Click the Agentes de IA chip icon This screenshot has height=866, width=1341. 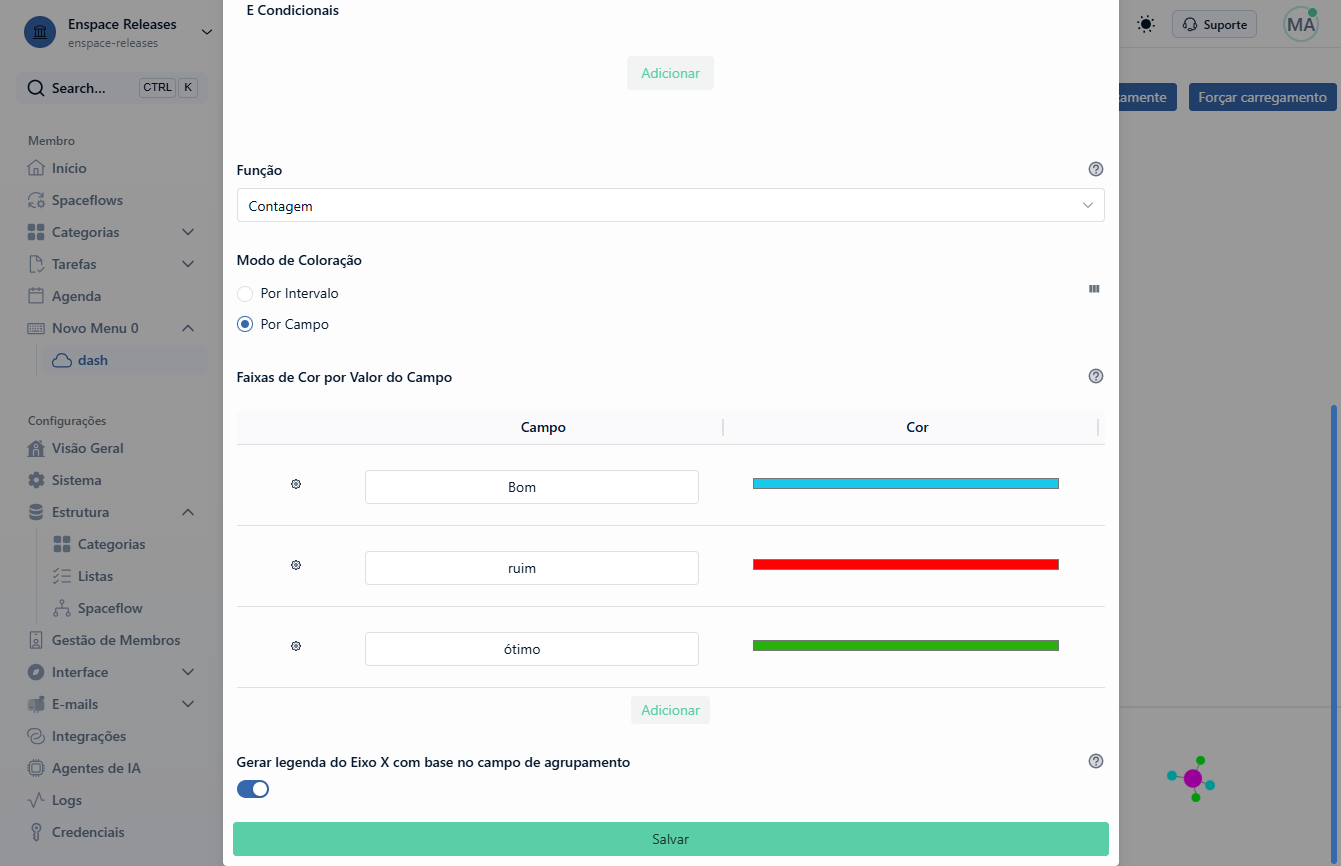point(36,768)
